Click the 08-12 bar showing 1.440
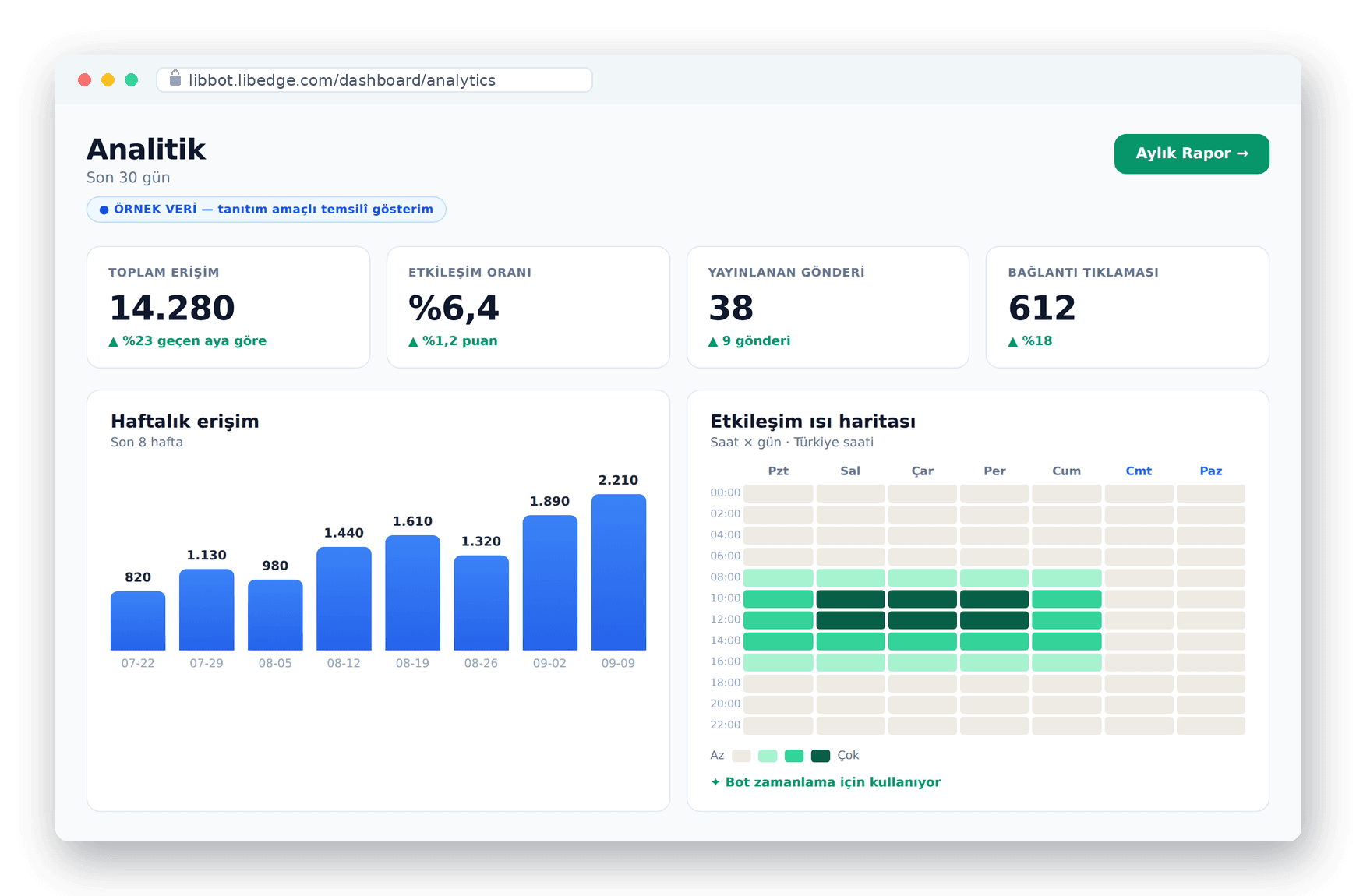The height and width of the screenshot is (896, 1356). click(344, 598)
